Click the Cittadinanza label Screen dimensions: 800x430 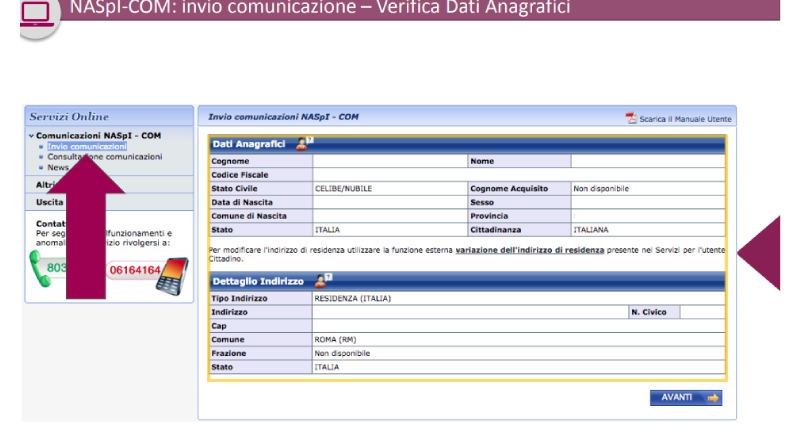point(495,230)
